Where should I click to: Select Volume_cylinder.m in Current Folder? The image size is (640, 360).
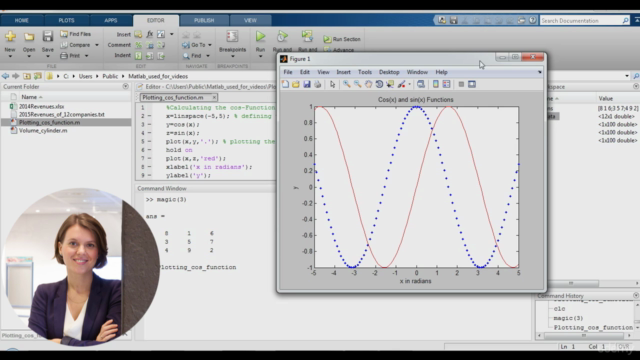(43, 131)
